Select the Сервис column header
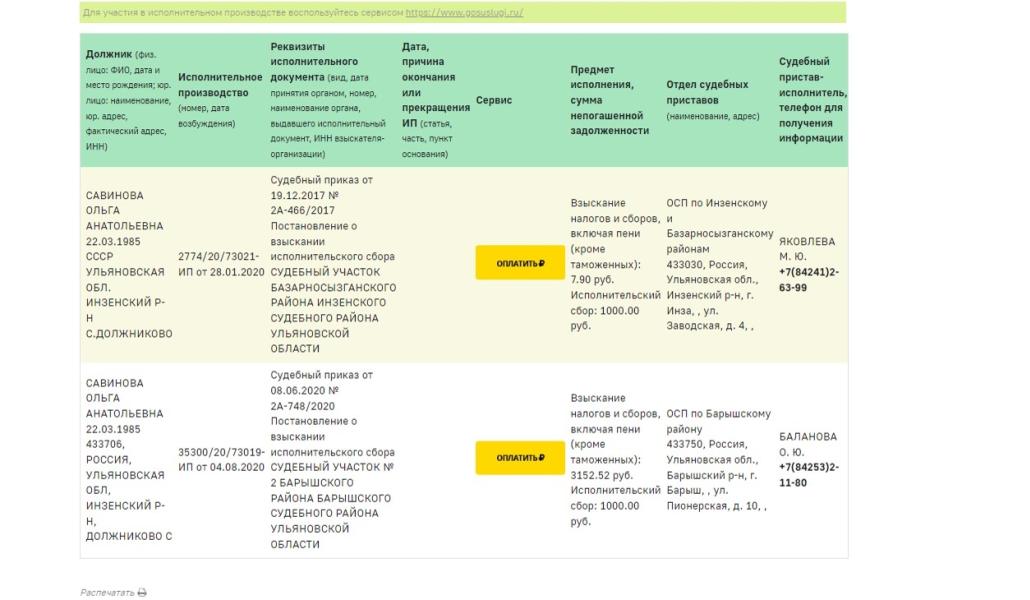 point(494,100)
